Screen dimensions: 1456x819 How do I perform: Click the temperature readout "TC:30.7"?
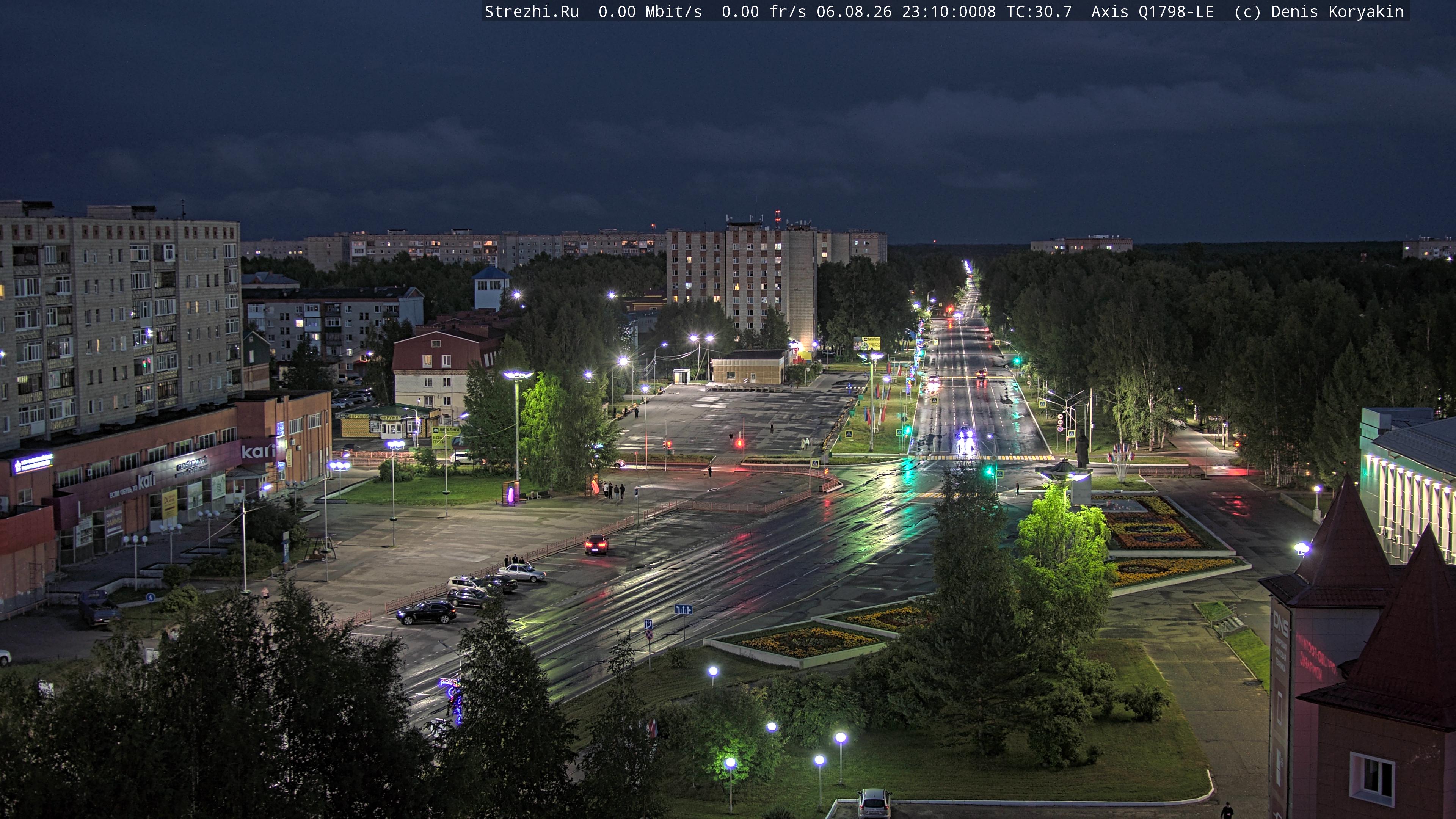(x=1039, y=12)
